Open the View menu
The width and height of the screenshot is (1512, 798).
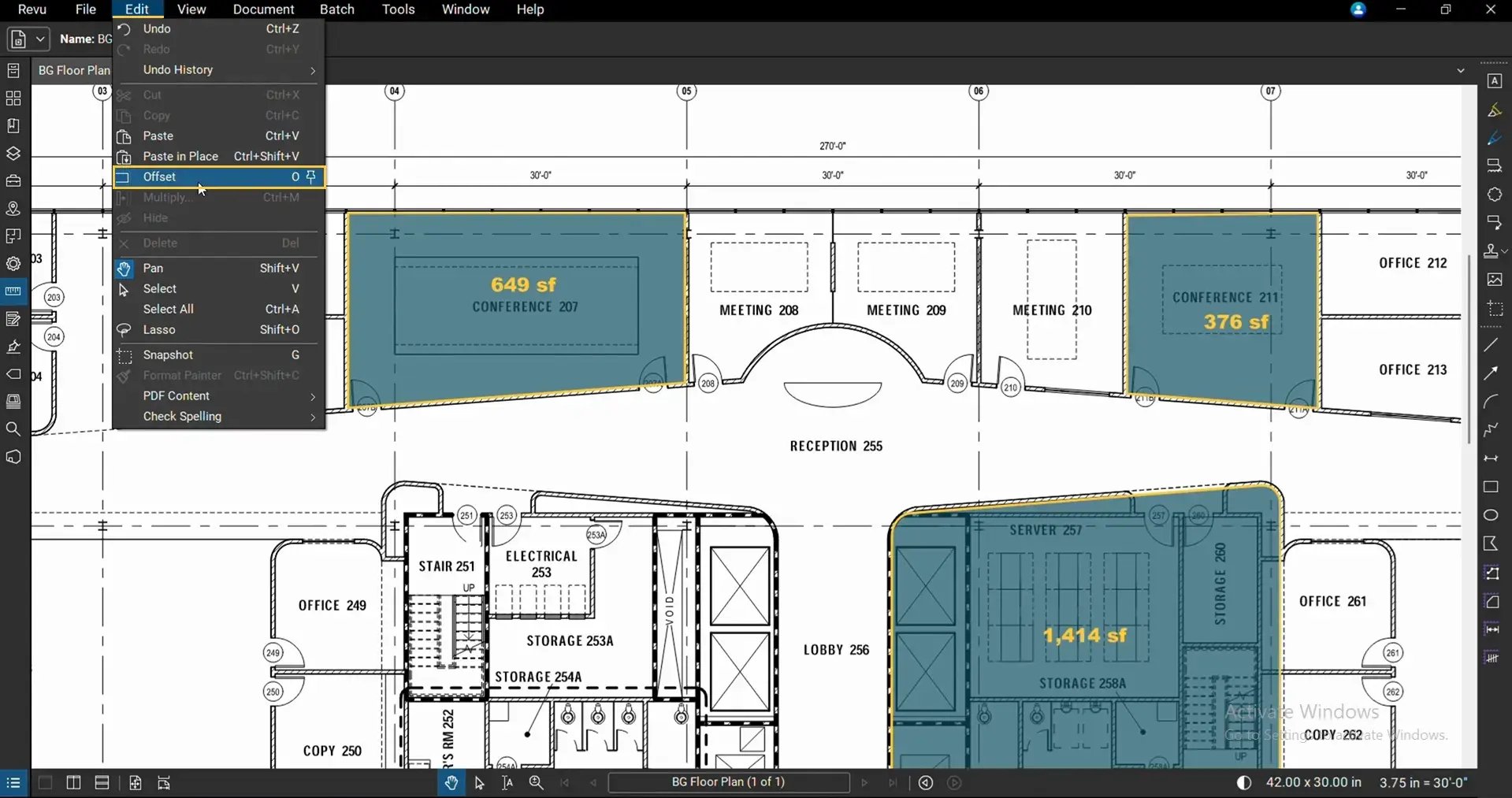coord(191,9)
